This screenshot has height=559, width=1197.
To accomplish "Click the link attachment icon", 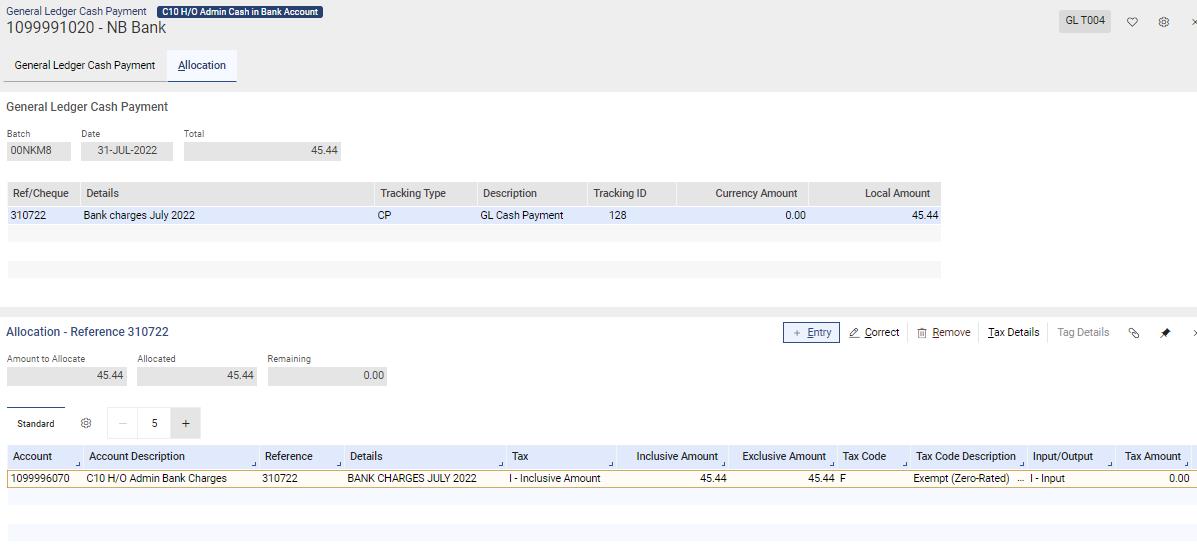I will (1134, 333).
